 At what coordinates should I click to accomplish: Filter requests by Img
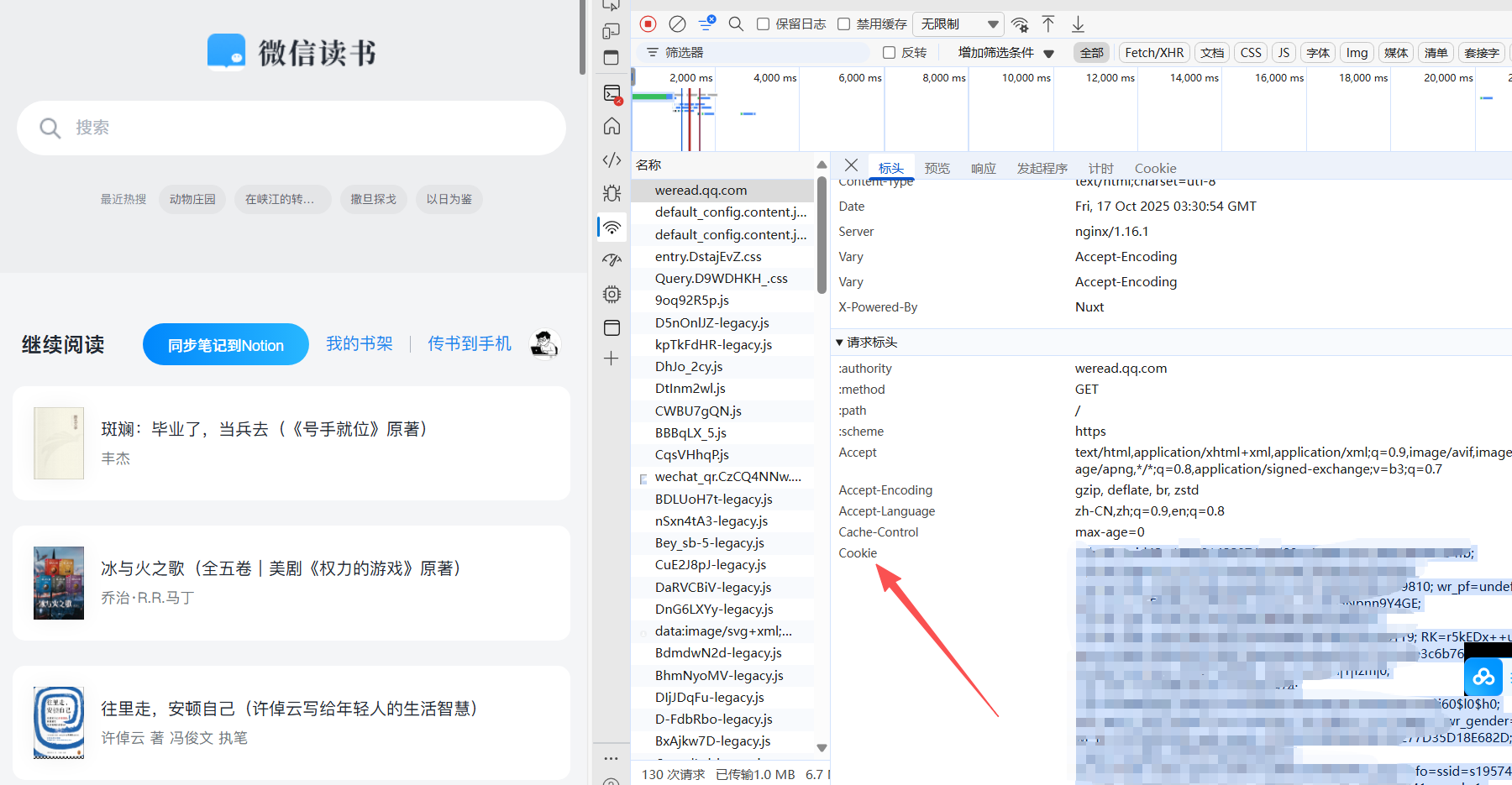tap(1357, 53)
